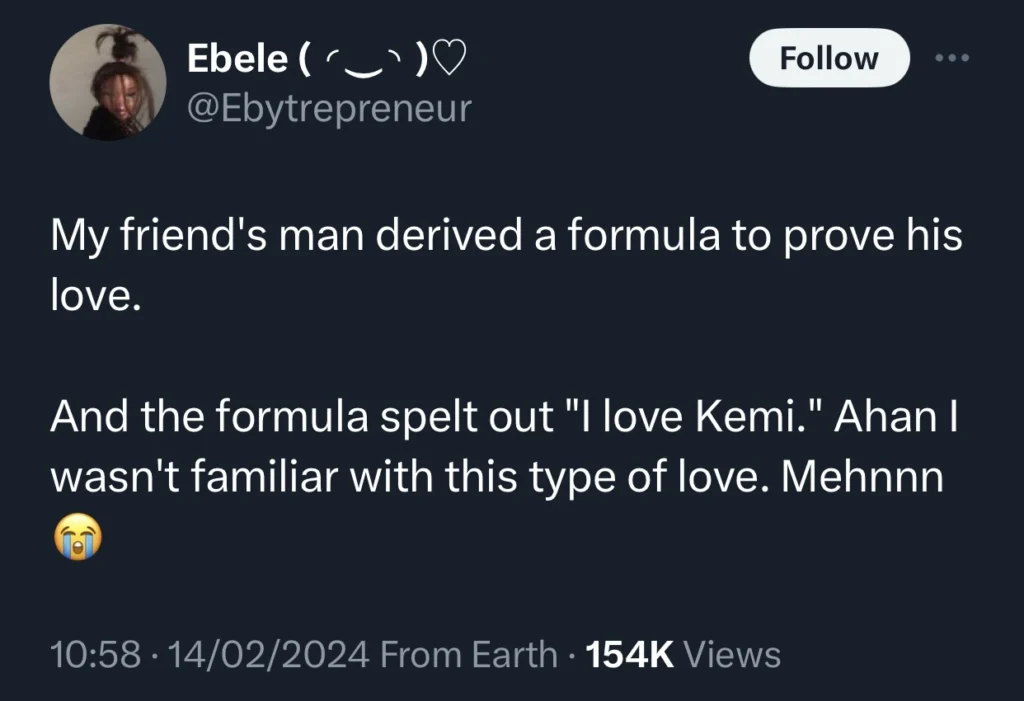This screenshot has width=1024, height=701.
Task: Follow the account Ebytrepreneur
Action: click(828, 57)
